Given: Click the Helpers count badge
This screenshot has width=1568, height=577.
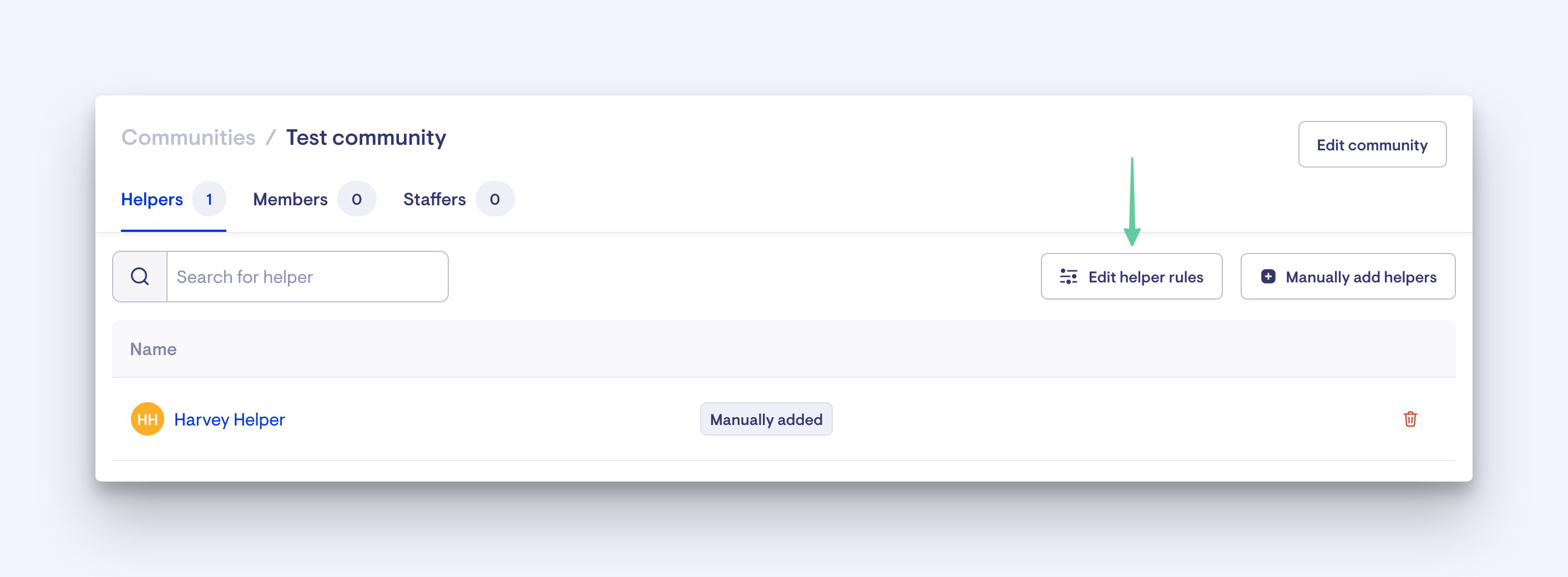Looking at the screenshot, I should click(x=209, y=200).
